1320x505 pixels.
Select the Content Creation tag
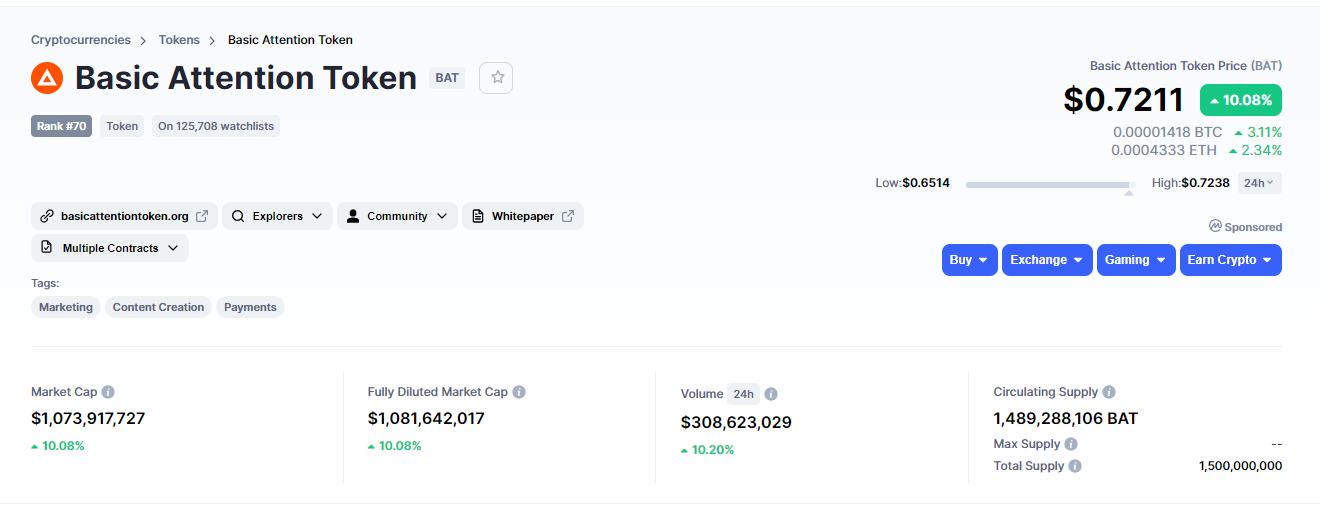click(158, 307)
